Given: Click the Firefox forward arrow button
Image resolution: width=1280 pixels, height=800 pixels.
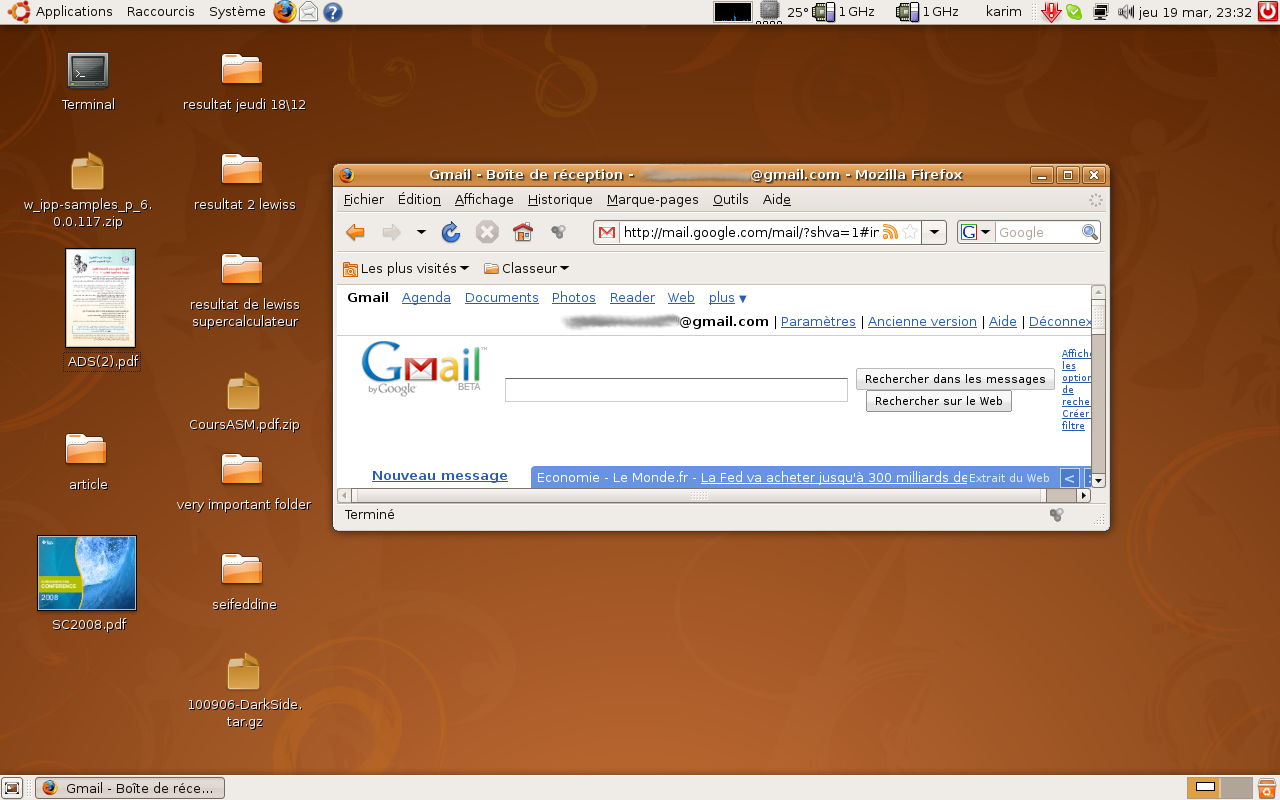Looking at the screenshot, I should coord(391,233).
